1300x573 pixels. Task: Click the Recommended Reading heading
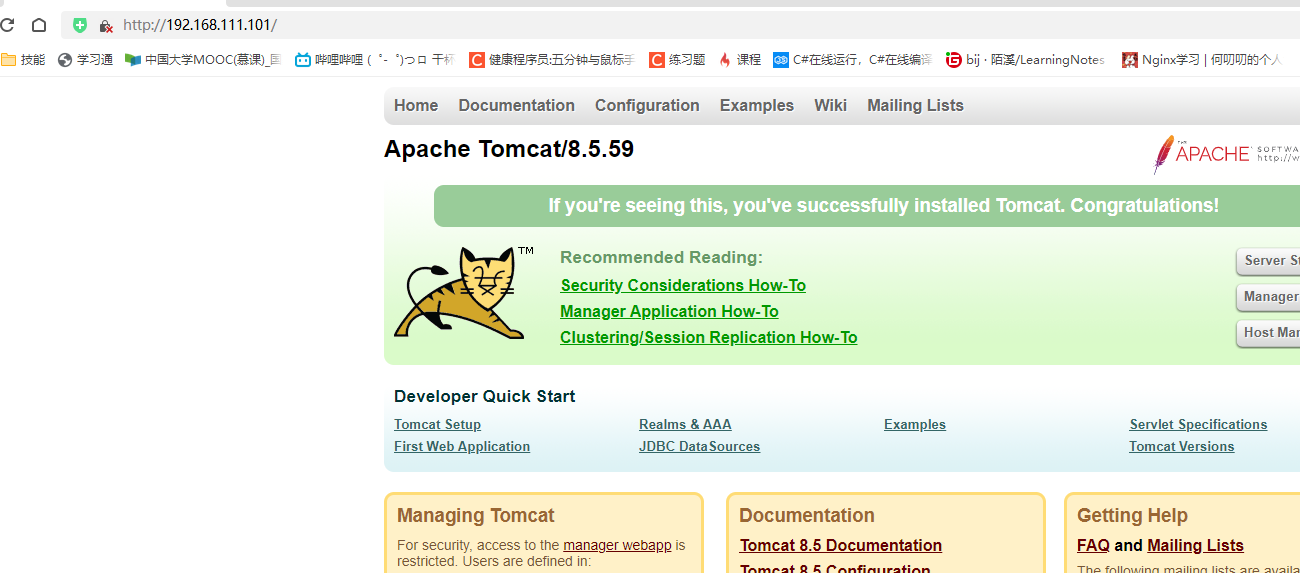661,258
